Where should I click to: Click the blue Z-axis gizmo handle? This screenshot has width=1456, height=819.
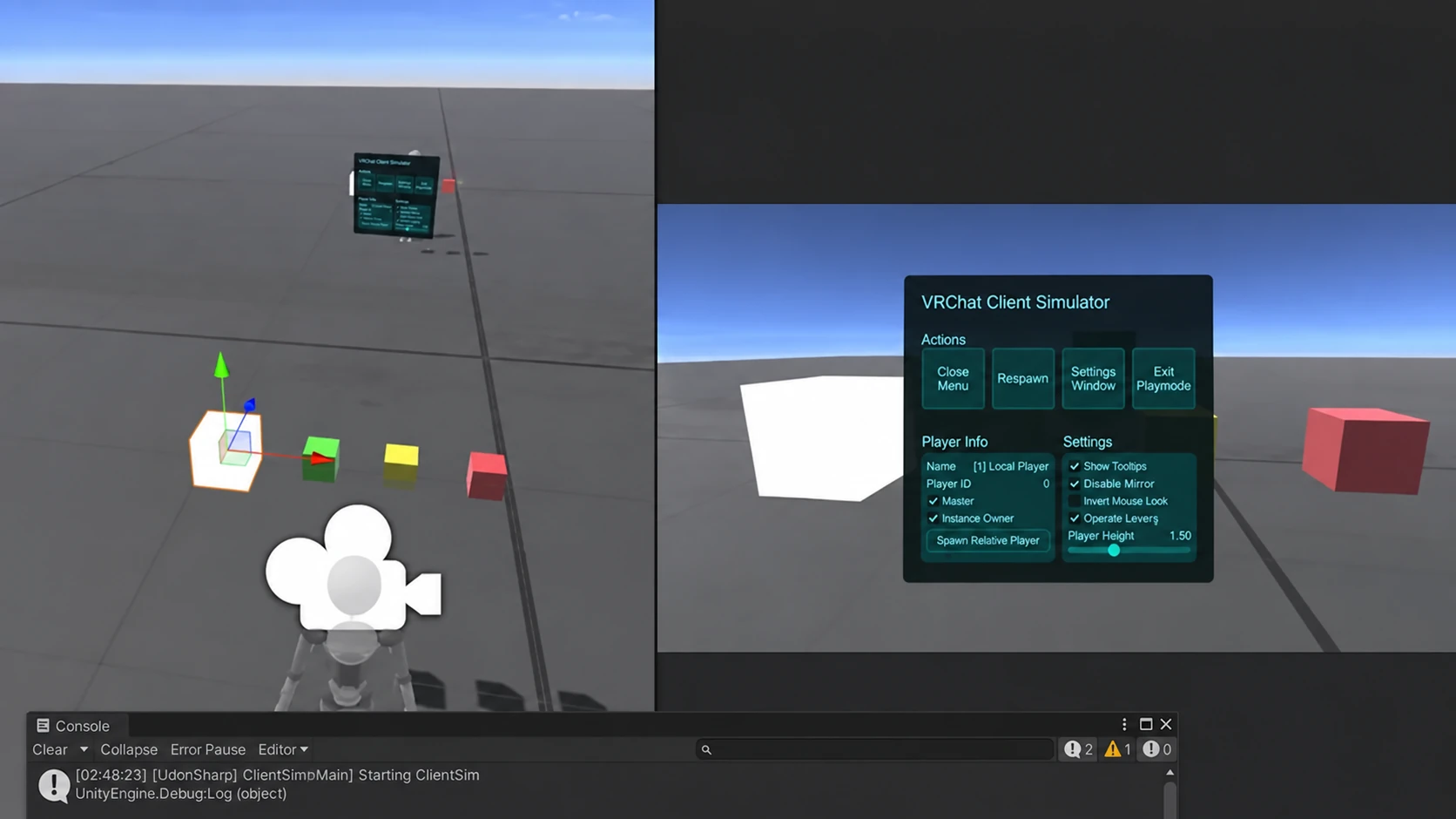(250, 405)
